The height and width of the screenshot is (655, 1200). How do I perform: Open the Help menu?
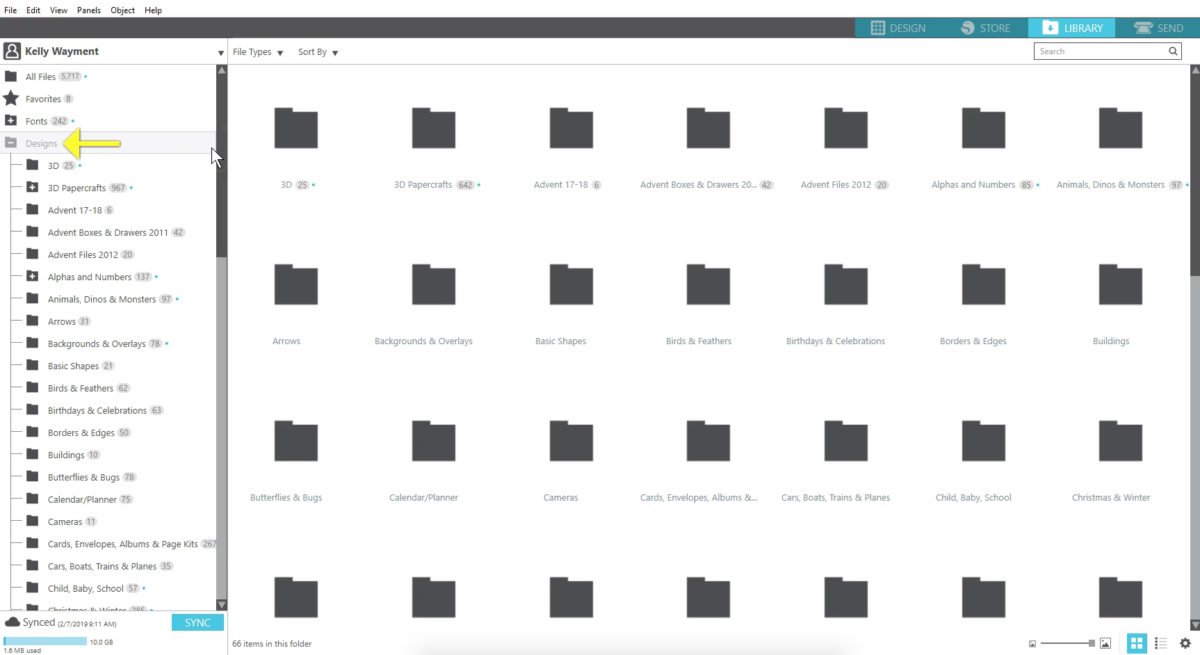click(x=153, y=9)
